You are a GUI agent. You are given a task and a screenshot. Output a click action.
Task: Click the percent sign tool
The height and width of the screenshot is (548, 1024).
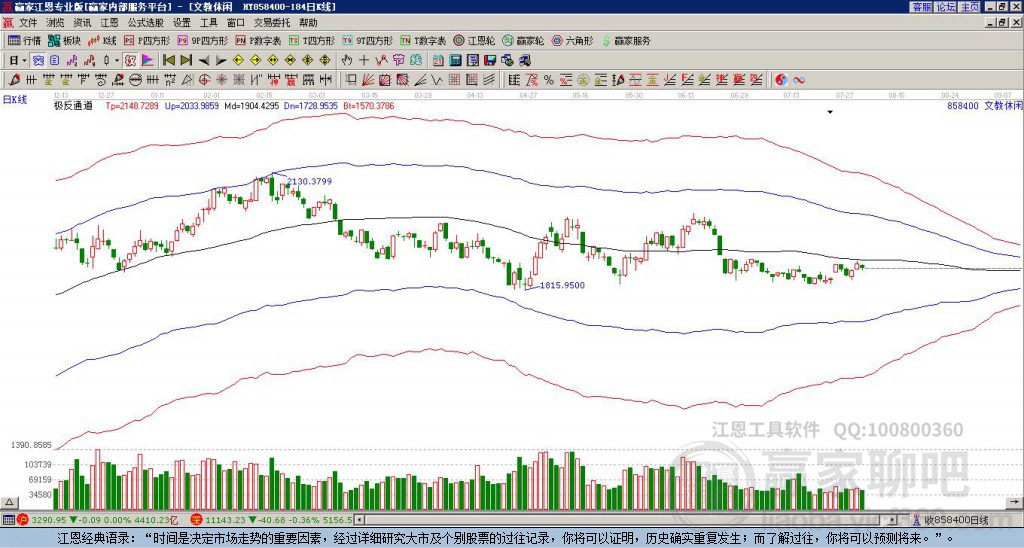(549, 80)
